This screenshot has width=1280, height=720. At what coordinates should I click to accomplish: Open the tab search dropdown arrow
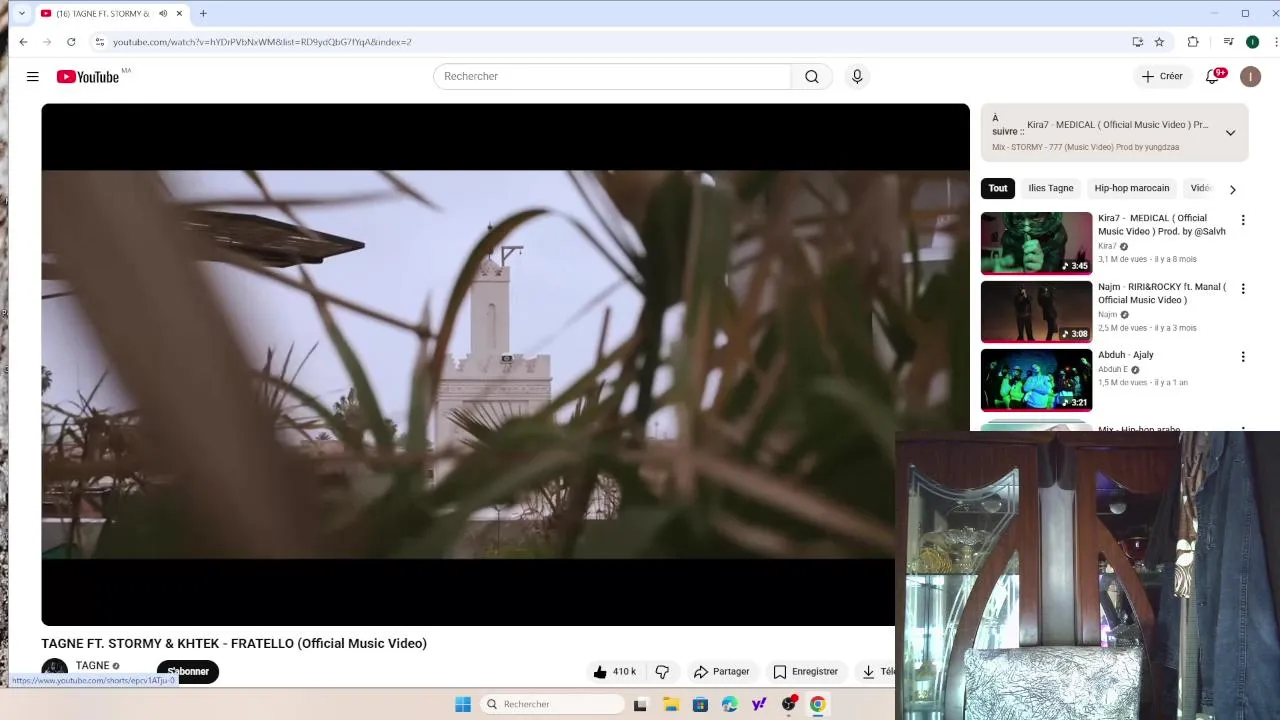pos(22,14)
